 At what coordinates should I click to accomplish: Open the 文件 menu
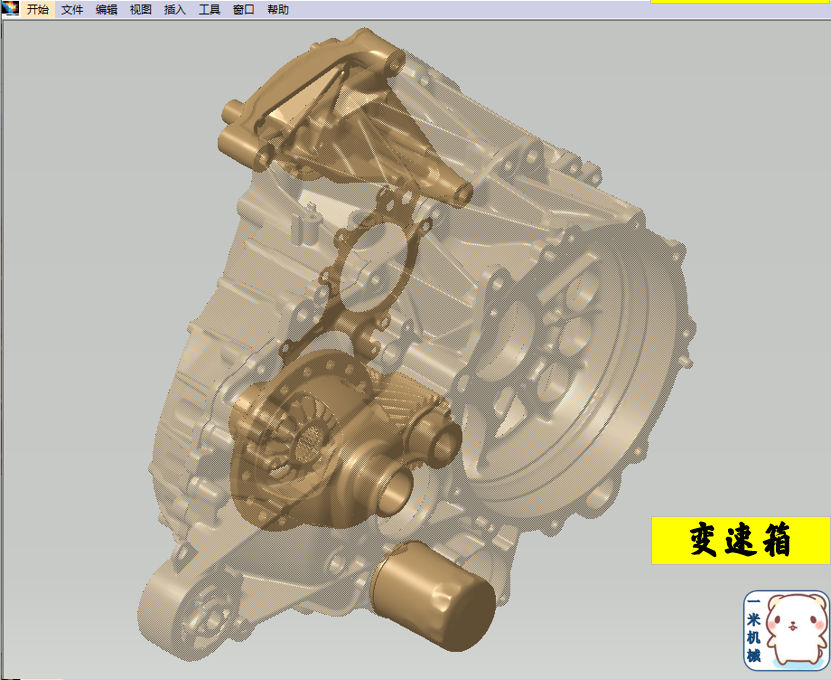click(x=72, y=9)
